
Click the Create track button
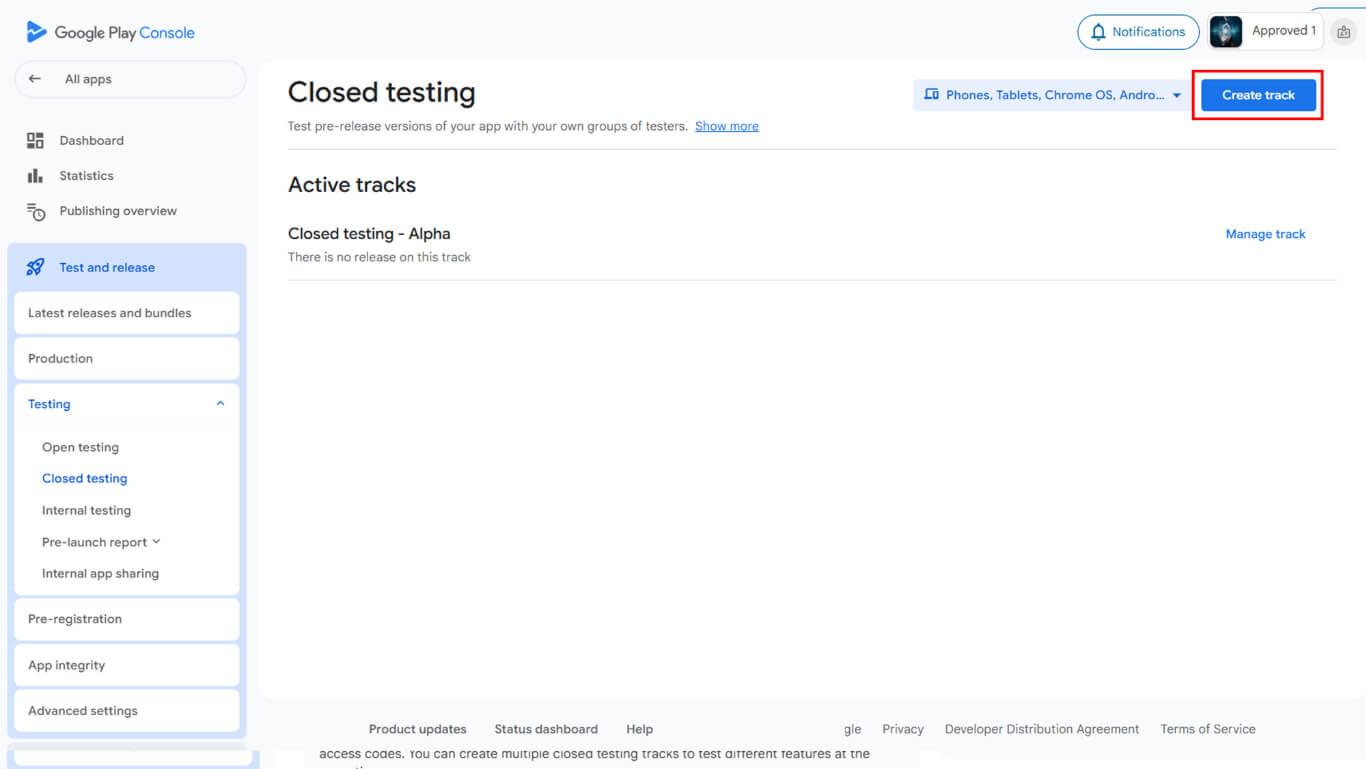1258,95
